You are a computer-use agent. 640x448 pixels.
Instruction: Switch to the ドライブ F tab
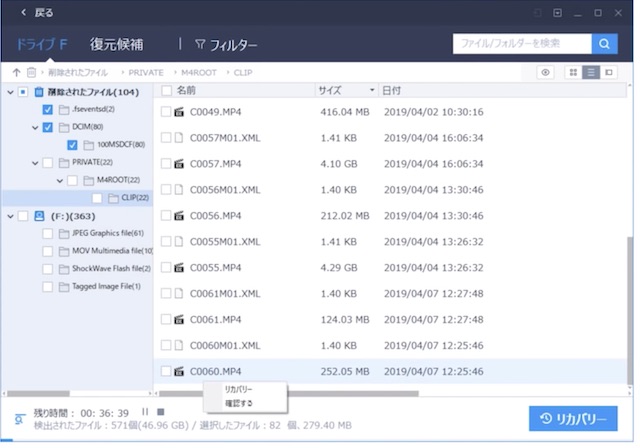[41, 44]
